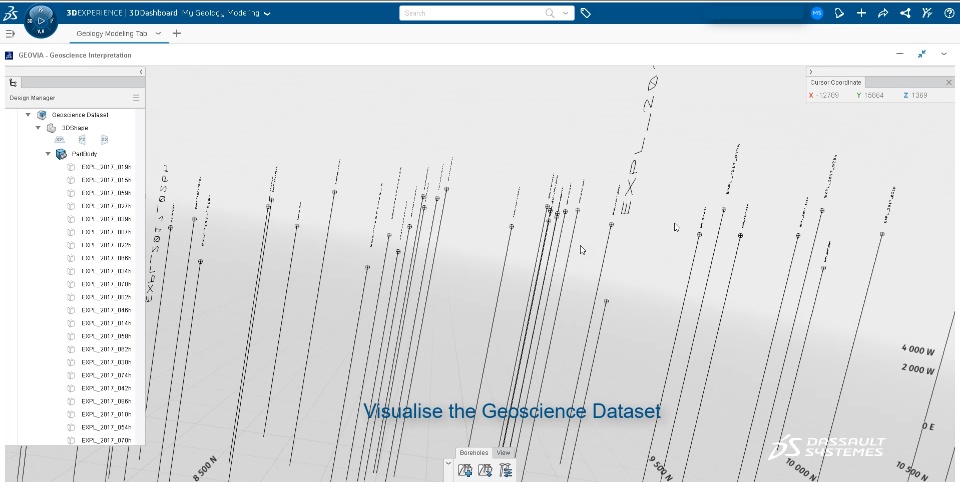The image size is (960, 487).
Task: Click the Add Boreholes icon with plus
Action: [x=465, y=470]
